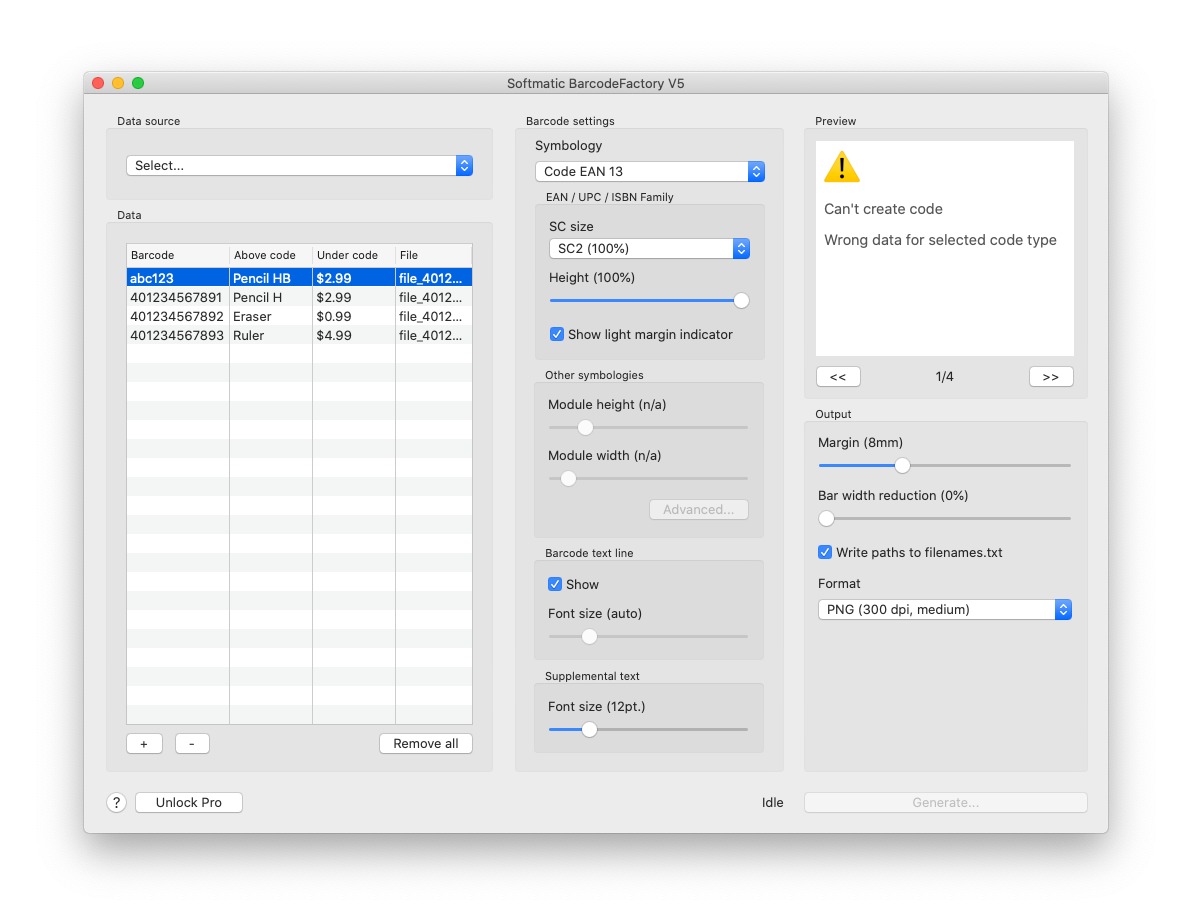The width and height of the screenshot is (1192, 914).
Task: Click the Can't create code message
Action: coord(883,209)
